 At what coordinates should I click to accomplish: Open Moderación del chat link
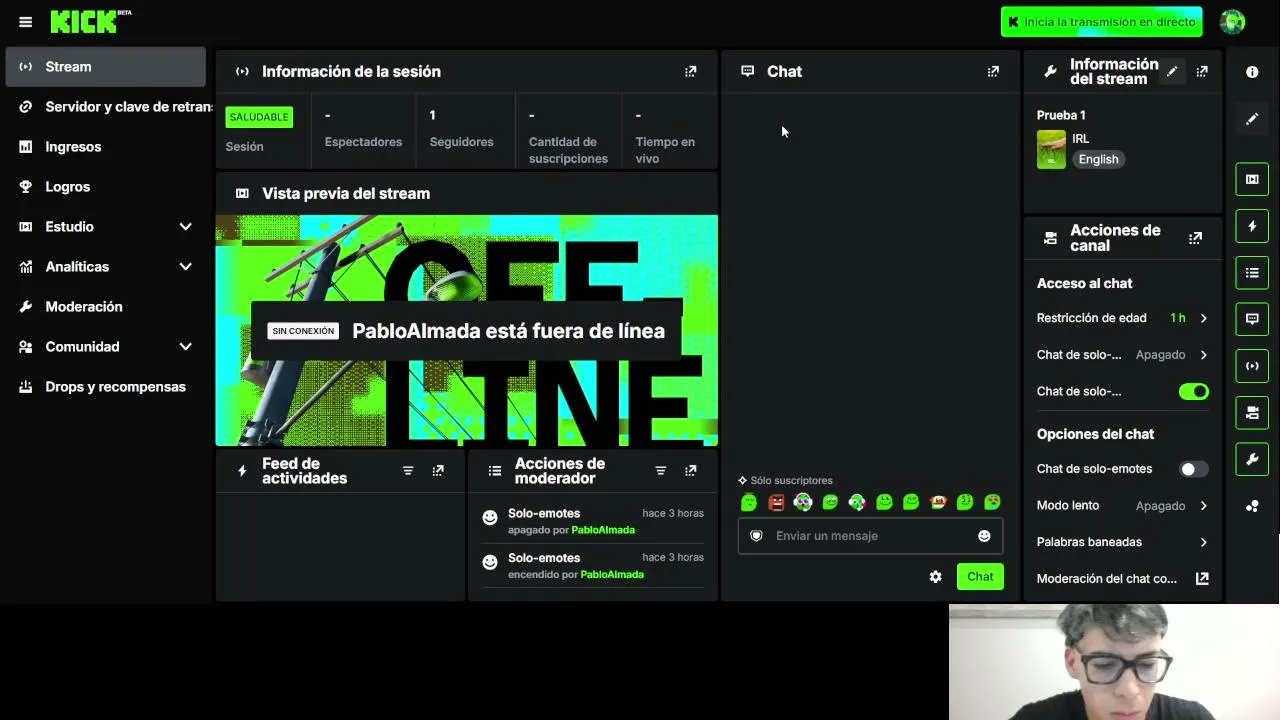point(1107,579)
